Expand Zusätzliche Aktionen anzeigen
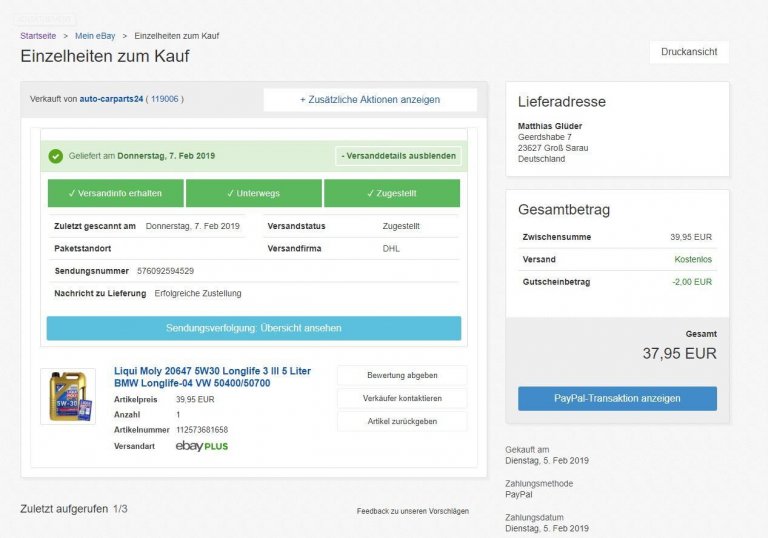 click(370, 99)
